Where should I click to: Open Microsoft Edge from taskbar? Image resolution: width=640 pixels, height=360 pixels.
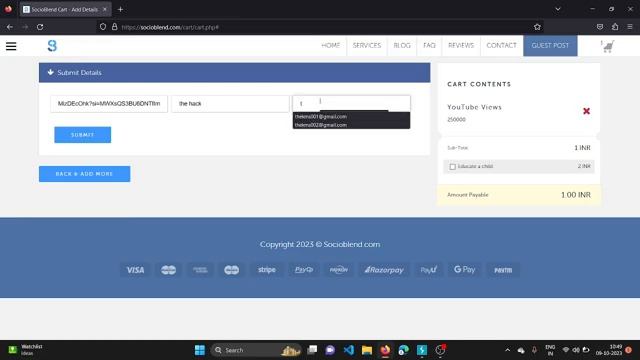pyautogui.click(x=403, y=350)
